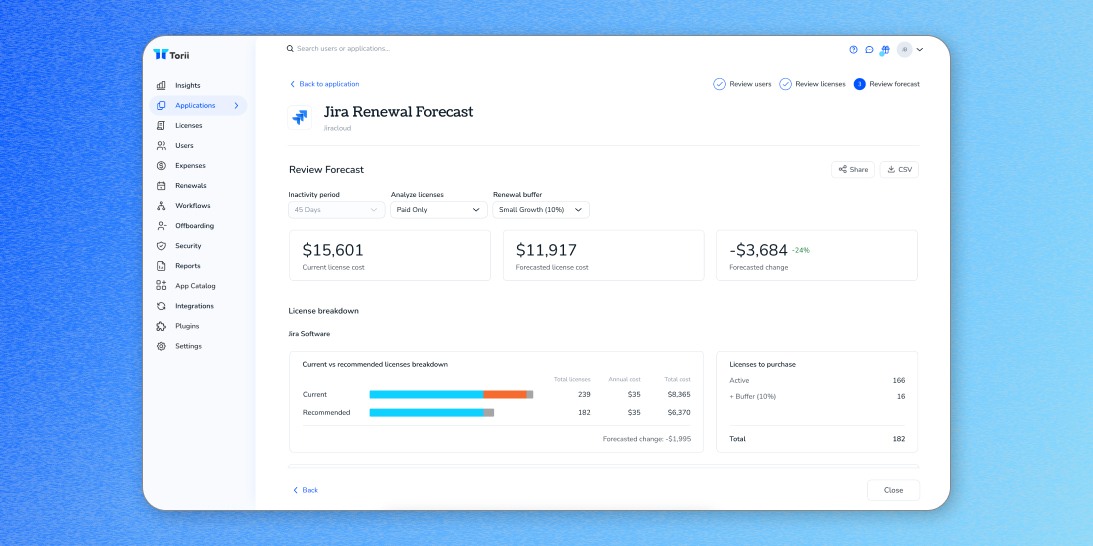1093x546 pixels.
Task: Click the Recommended licenses bar
Action: click(431, 413)
